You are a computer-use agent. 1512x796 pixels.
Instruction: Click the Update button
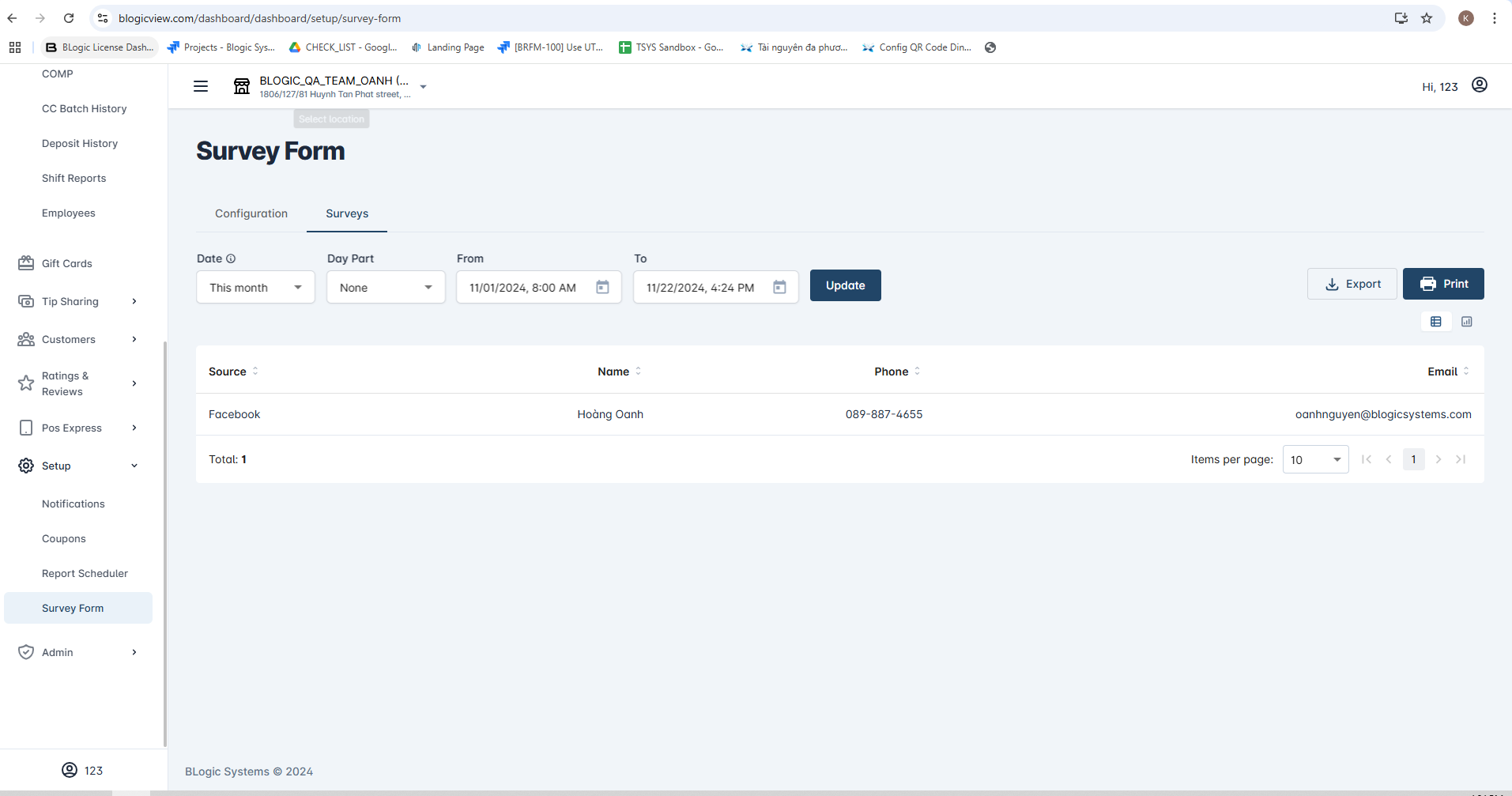click(845, 285)
